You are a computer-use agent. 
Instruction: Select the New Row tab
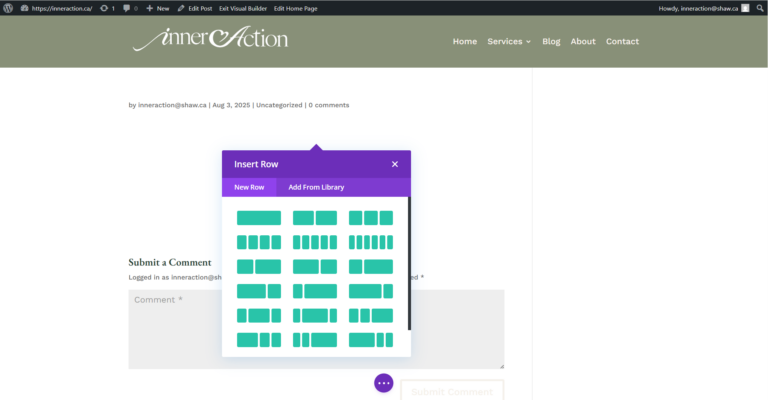click(249, 187)
